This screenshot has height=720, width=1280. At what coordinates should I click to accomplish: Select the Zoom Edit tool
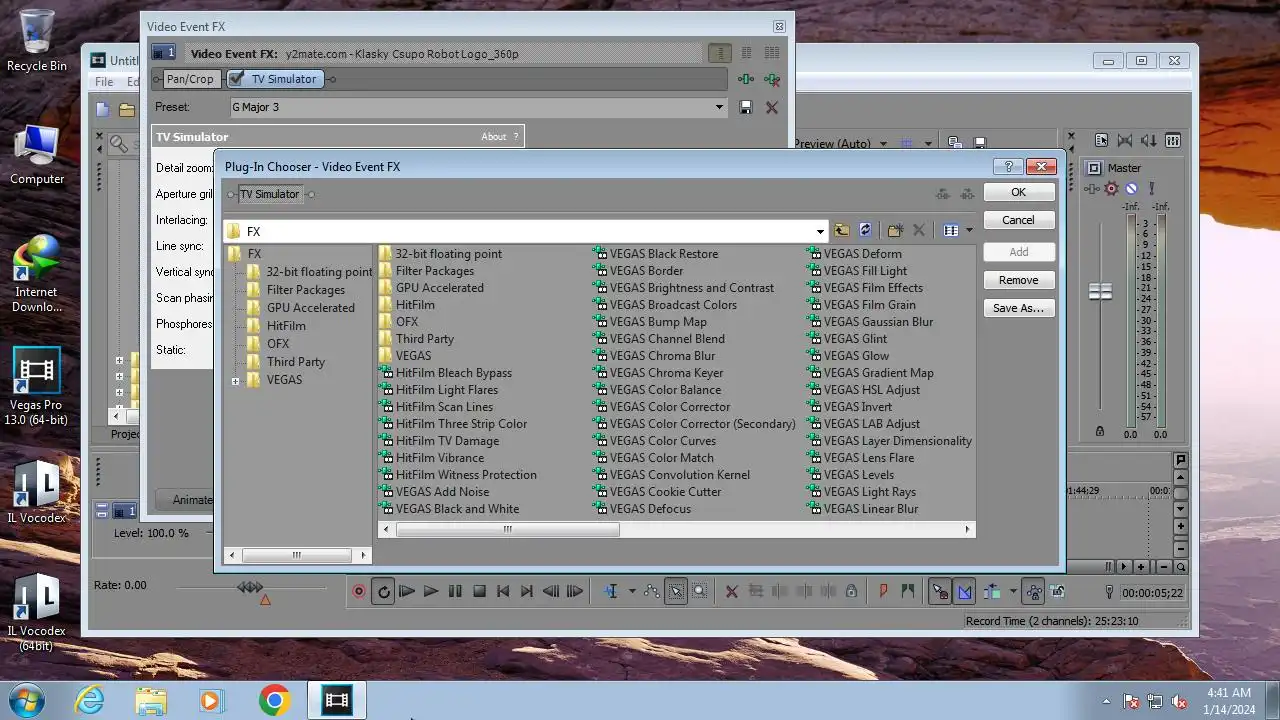click(700, 591)
